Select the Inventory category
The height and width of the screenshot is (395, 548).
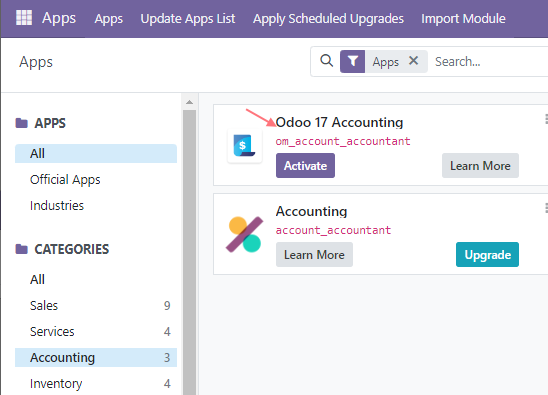[96, 383]
